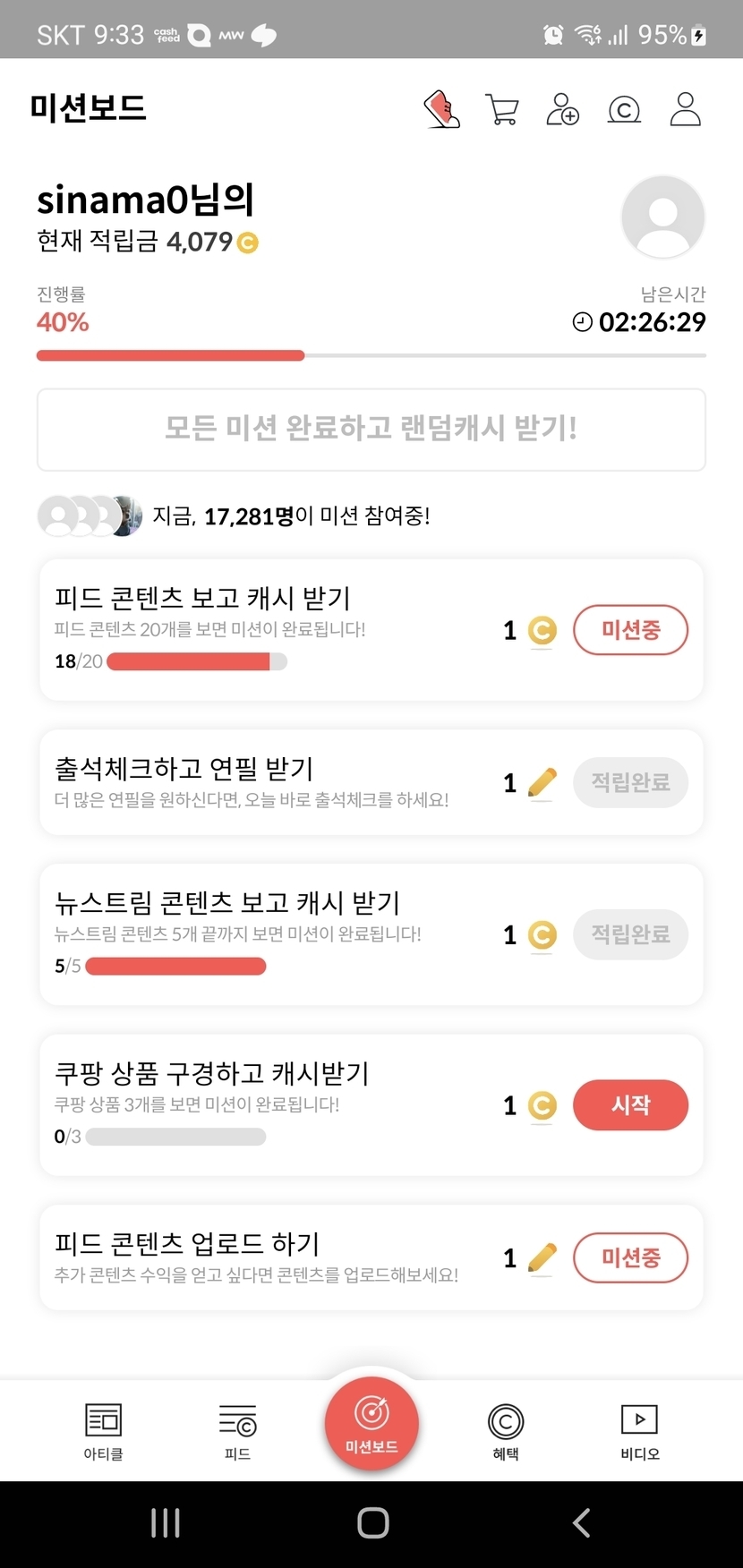Open the cash coin icon in header

[624, 109]
